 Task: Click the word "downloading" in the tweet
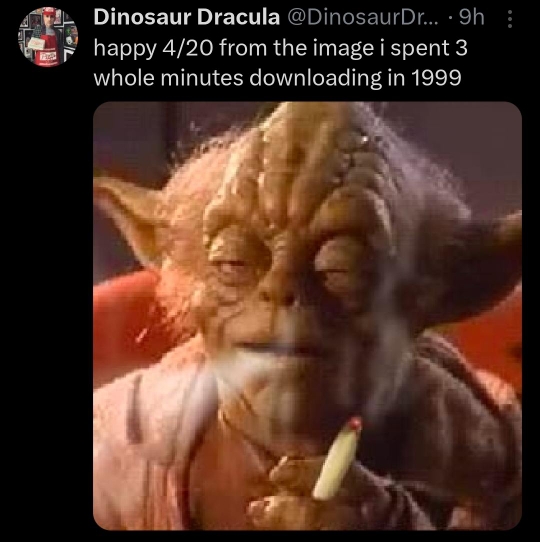click(315, 78)
